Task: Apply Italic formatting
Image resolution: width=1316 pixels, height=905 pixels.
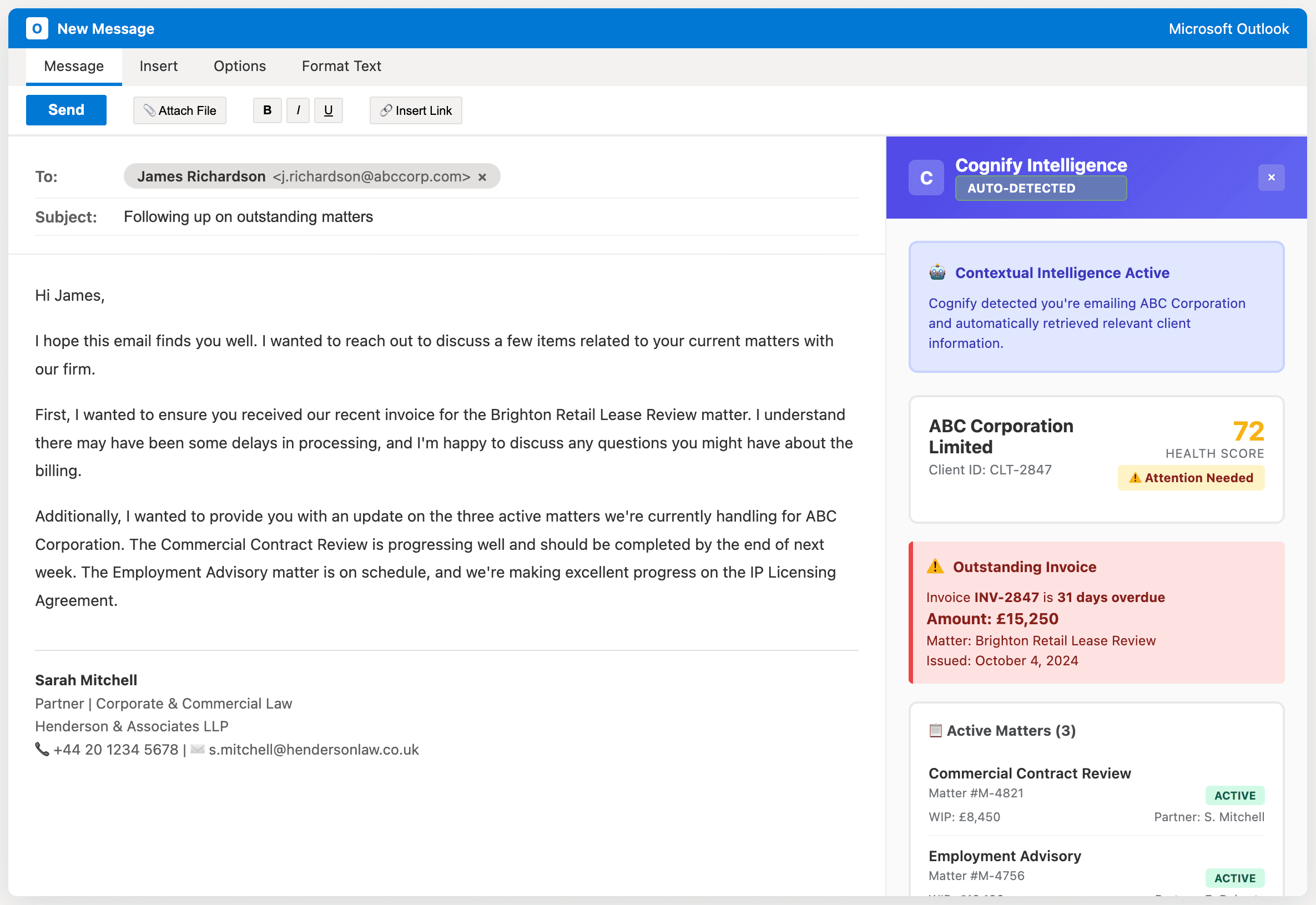Action: tap(298, 110)
